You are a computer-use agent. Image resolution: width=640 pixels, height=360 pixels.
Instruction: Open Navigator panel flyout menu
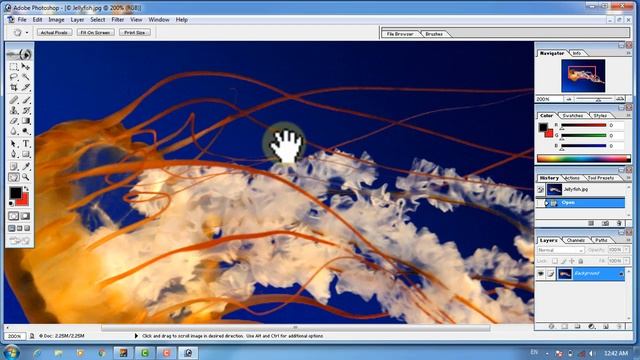coord(629,53)
